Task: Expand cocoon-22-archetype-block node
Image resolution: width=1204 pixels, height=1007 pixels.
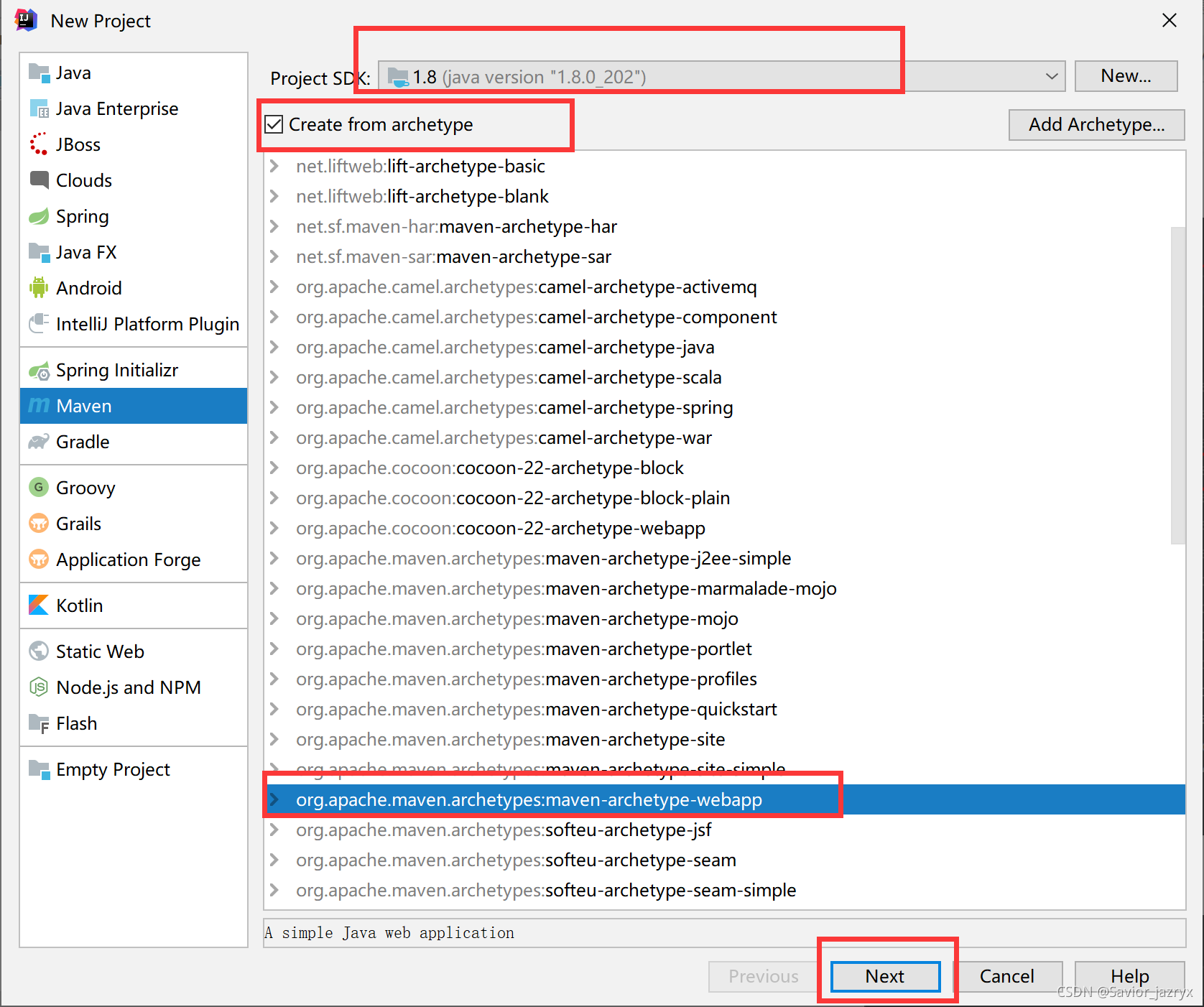Action: coord(274,468)
